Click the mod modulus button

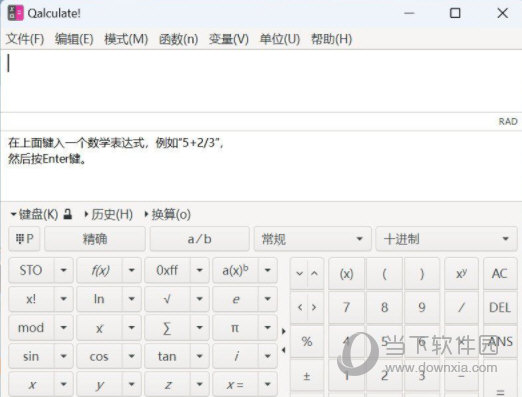31,328
